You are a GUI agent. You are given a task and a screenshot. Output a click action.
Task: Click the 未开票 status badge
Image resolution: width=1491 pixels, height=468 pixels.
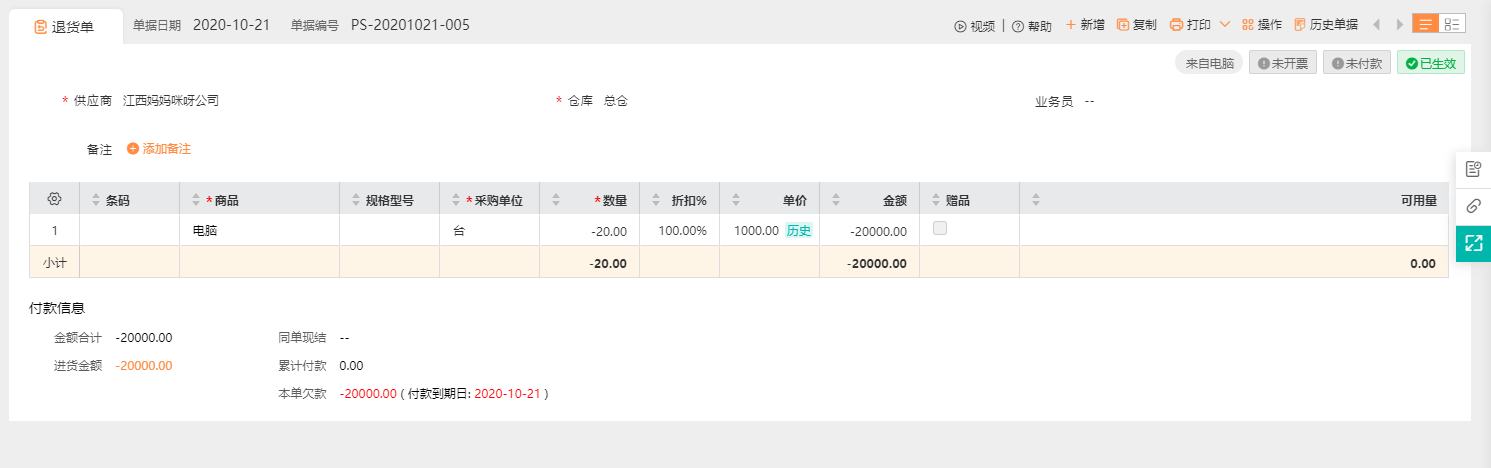point(1283,63)
